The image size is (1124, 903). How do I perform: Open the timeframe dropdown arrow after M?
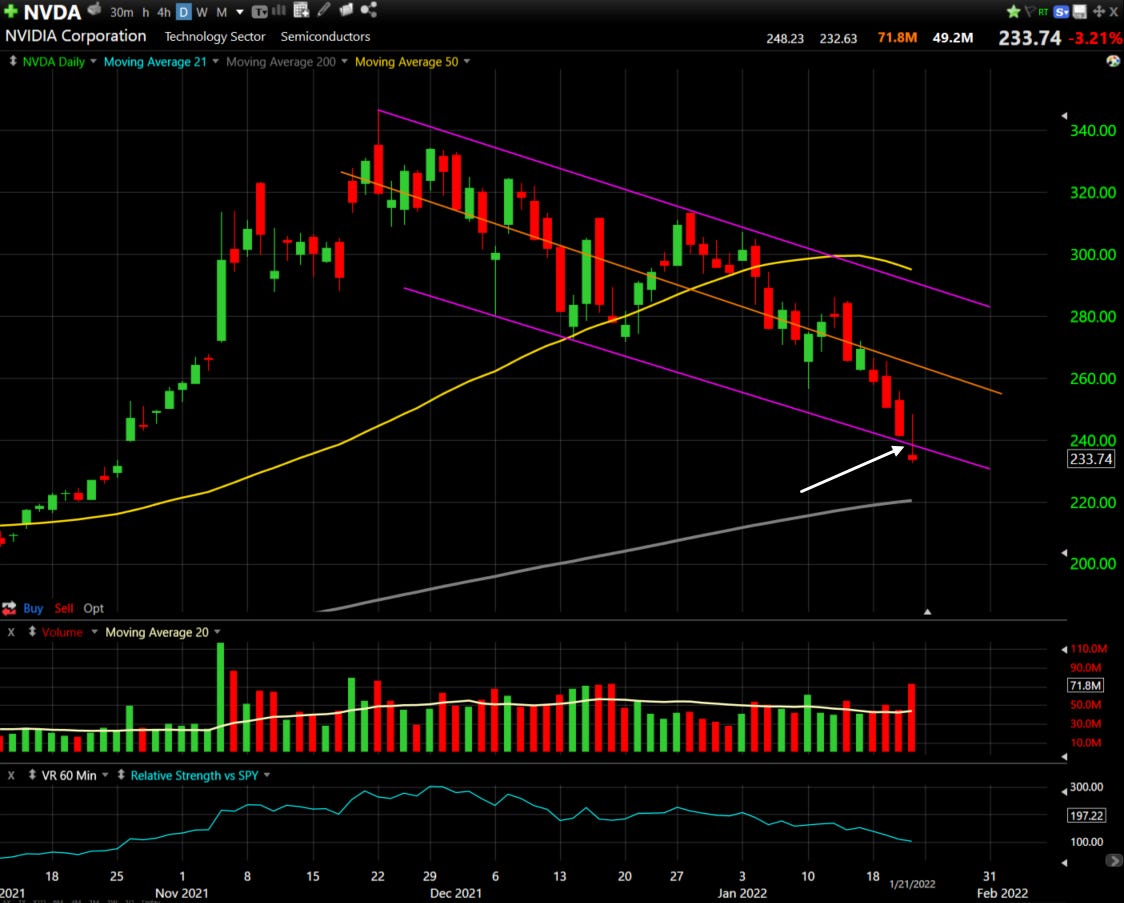tap(239, 12)
